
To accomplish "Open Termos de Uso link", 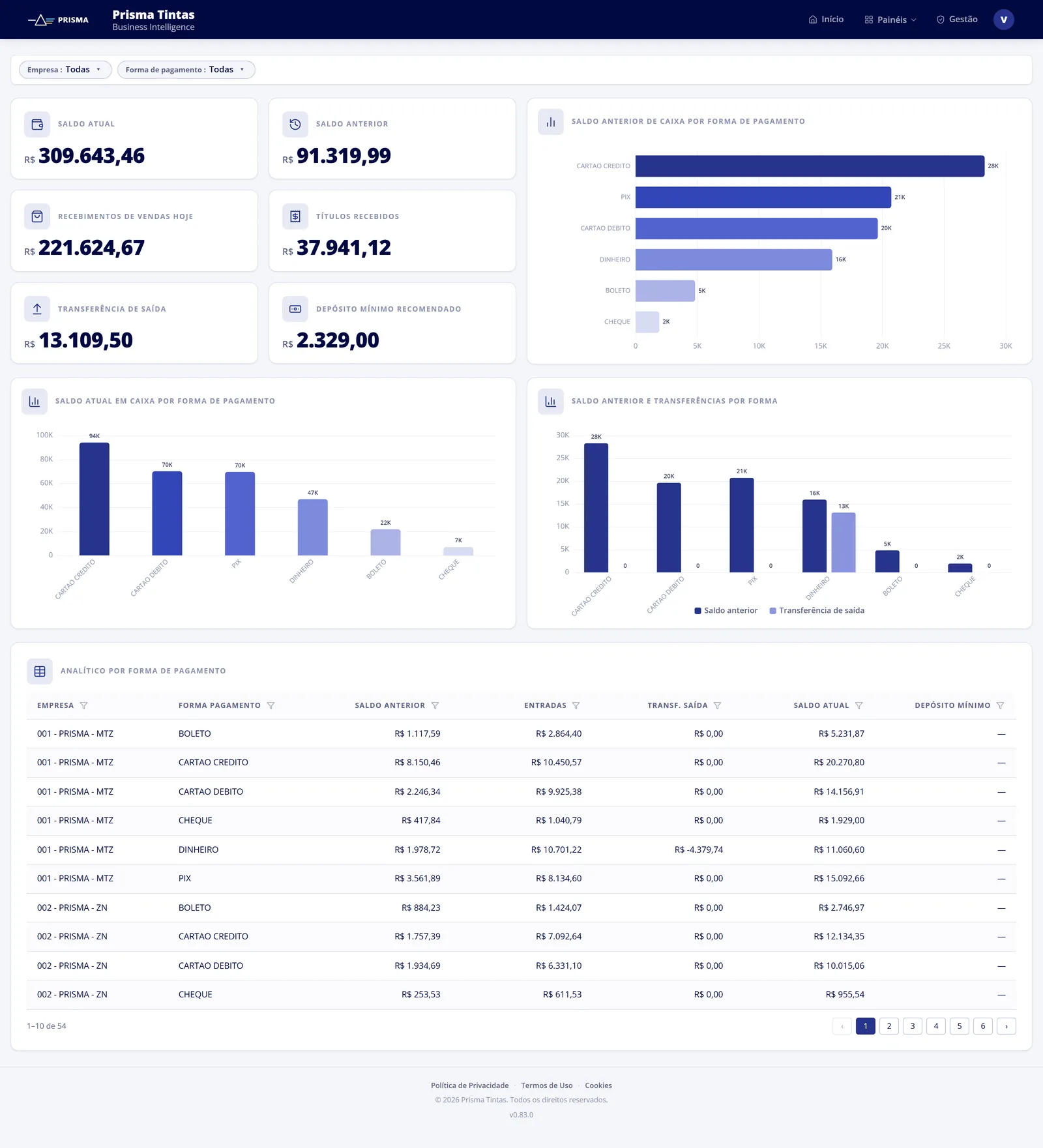I will coord(546,1085).
